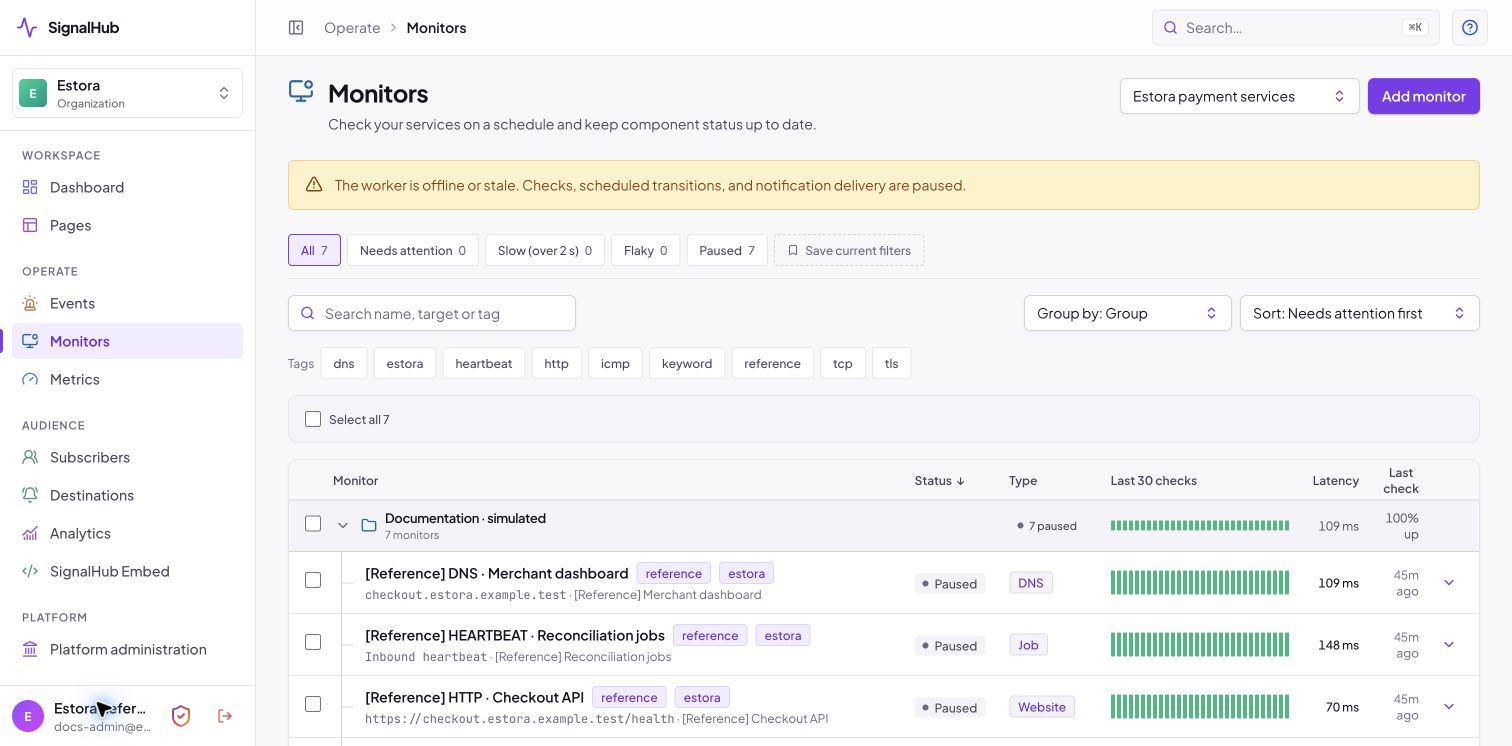
Task: Click the bookmark icon in Save current filters
Action: click(x=793, y=251)
